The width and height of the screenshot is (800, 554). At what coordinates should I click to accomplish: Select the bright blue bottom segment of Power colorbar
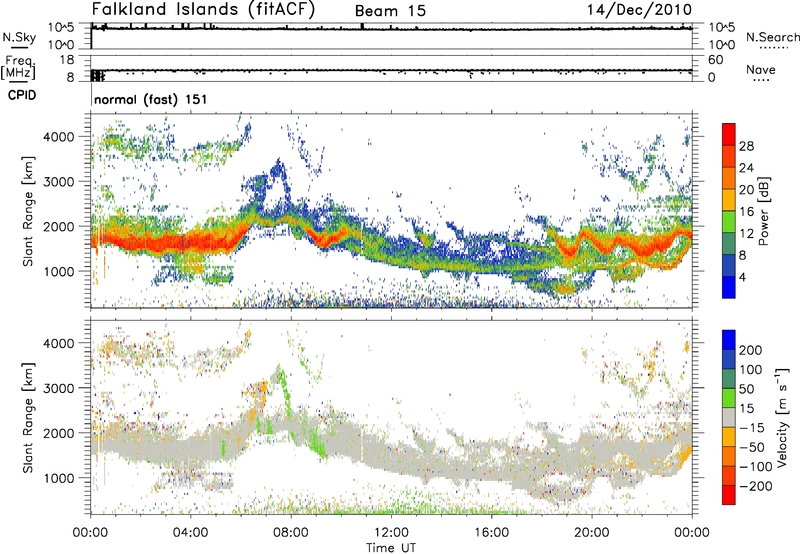click(729, 287)
